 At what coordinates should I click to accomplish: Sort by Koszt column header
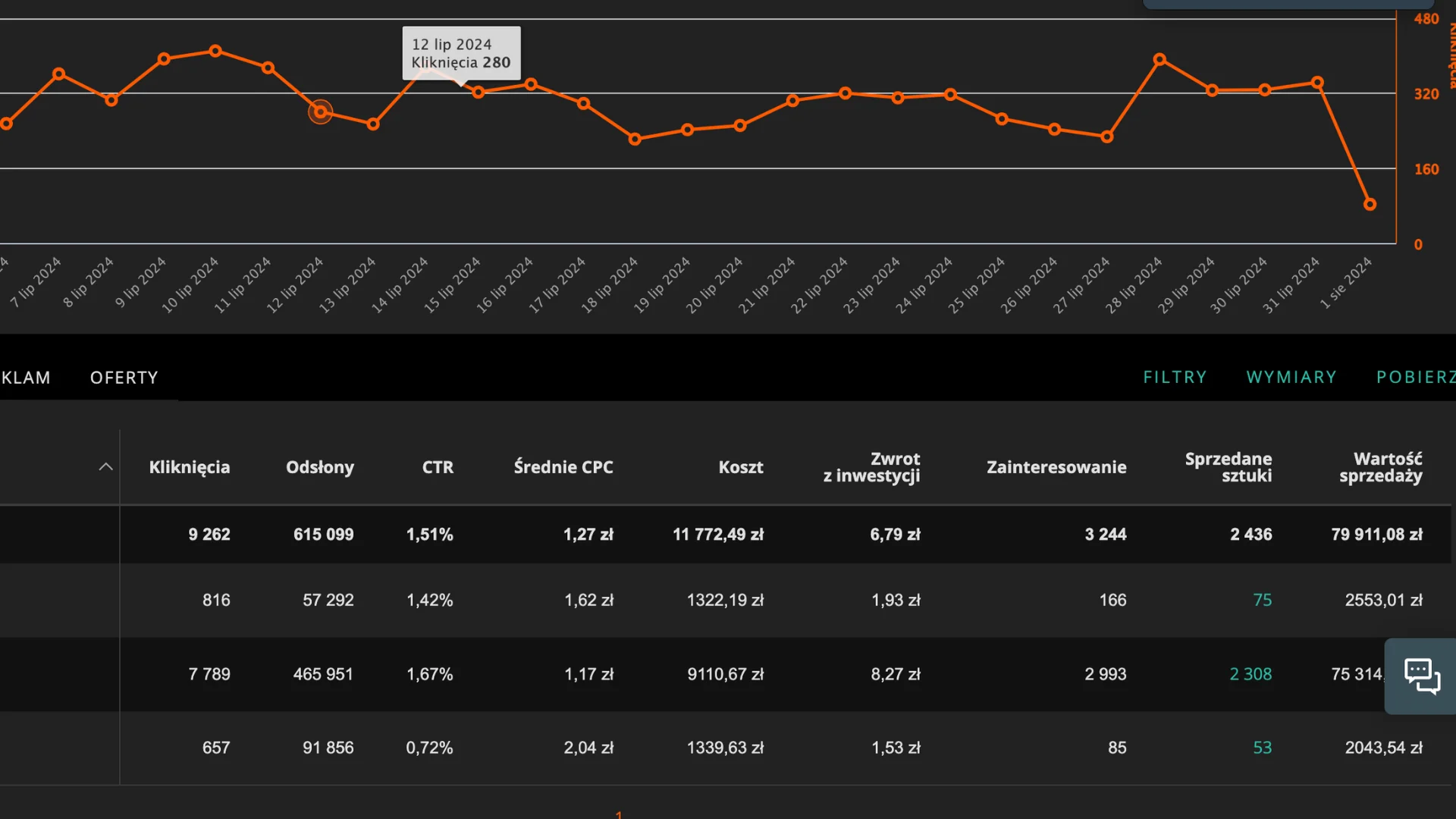[741, 467]
